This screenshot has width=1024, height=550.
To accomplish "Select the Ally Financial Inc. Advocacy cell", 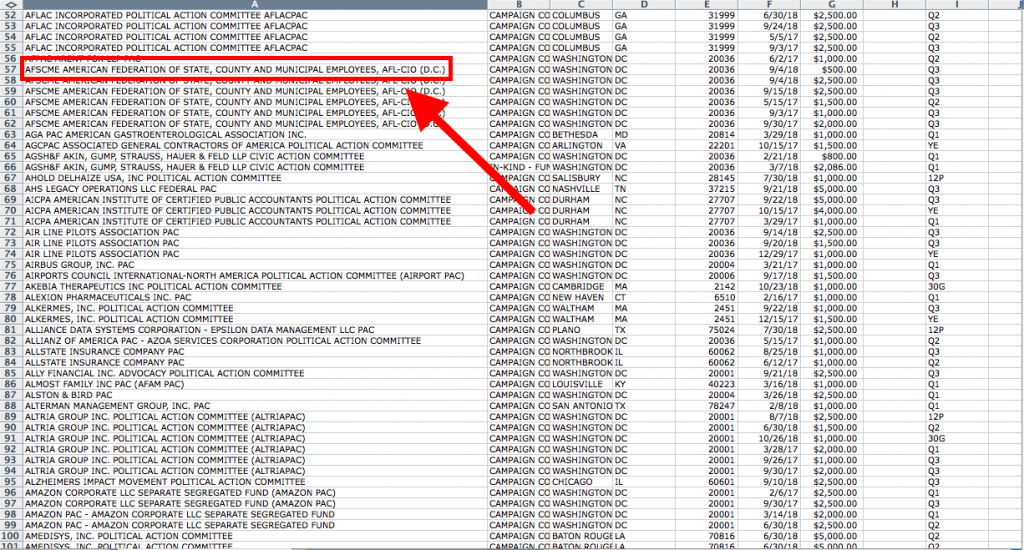I will click(255, 373).
